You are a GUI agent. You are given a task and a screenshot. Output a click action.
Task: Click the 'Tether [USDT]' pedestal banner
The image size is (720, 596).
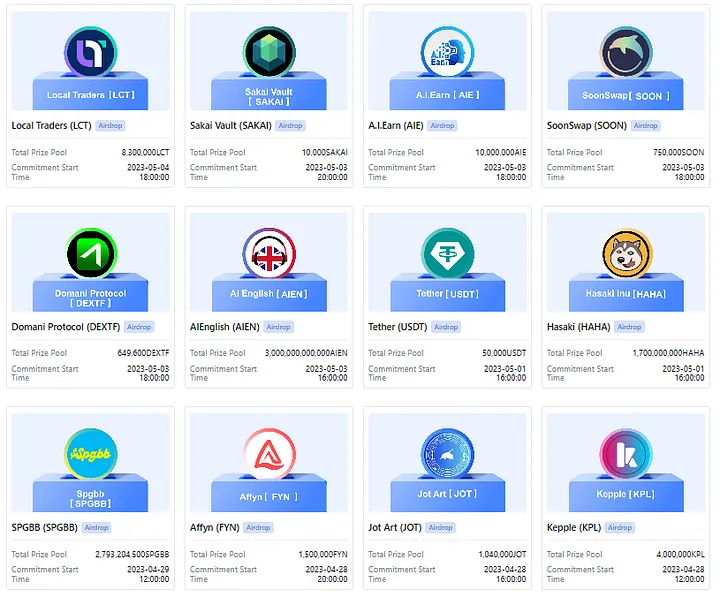pos(447,294)
